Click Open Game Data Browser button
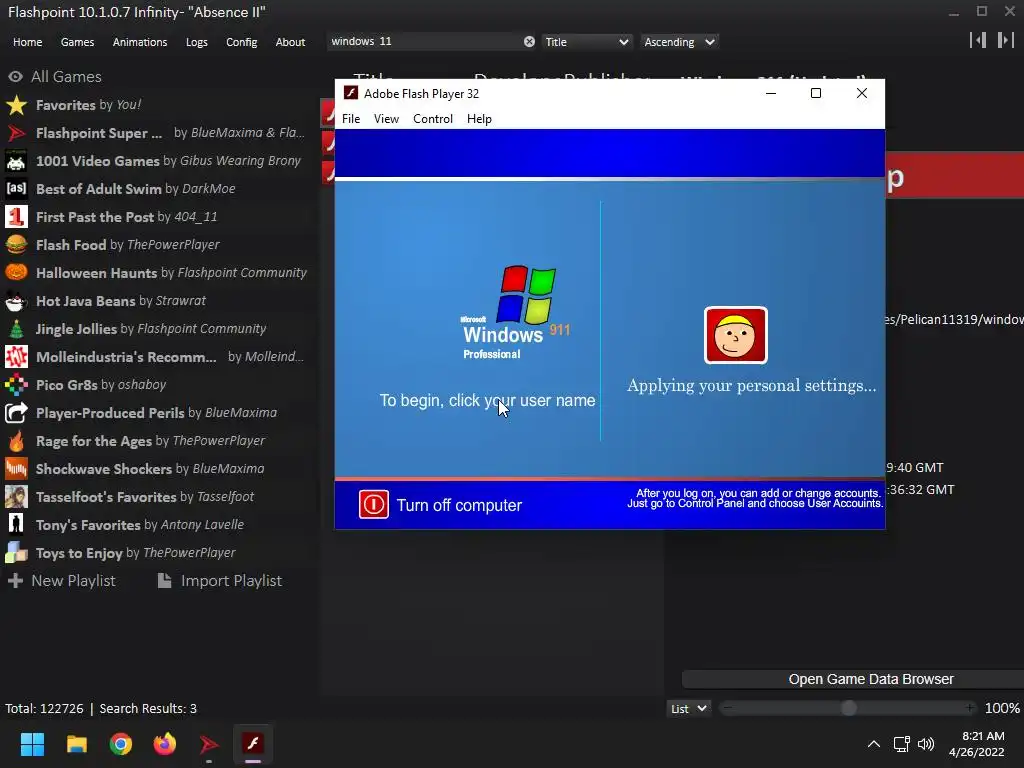The image size is (1024, 768). pos(853,679)
